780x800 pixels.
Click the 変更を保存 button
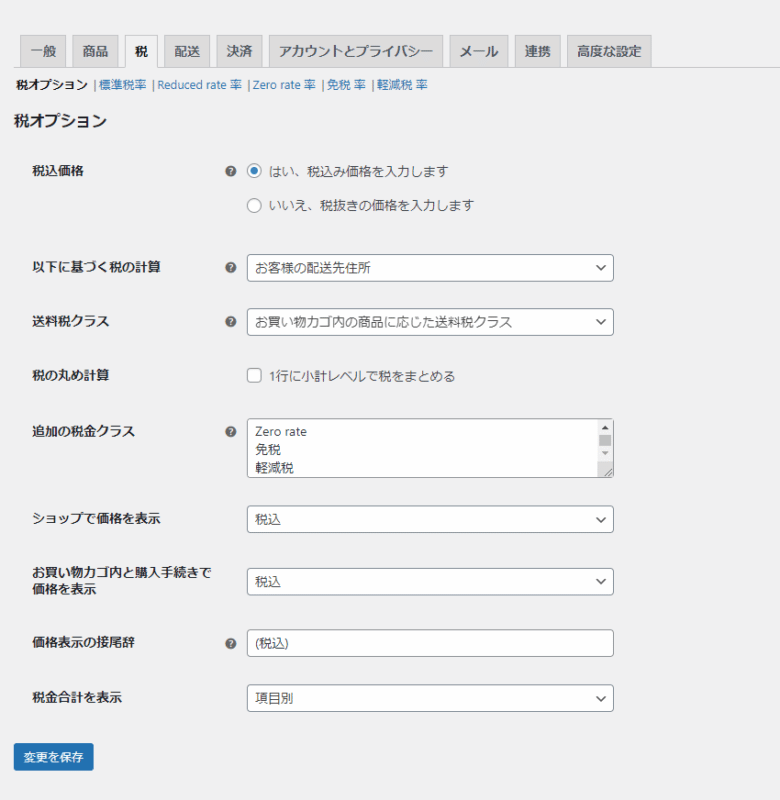click(x=54, y=757)
